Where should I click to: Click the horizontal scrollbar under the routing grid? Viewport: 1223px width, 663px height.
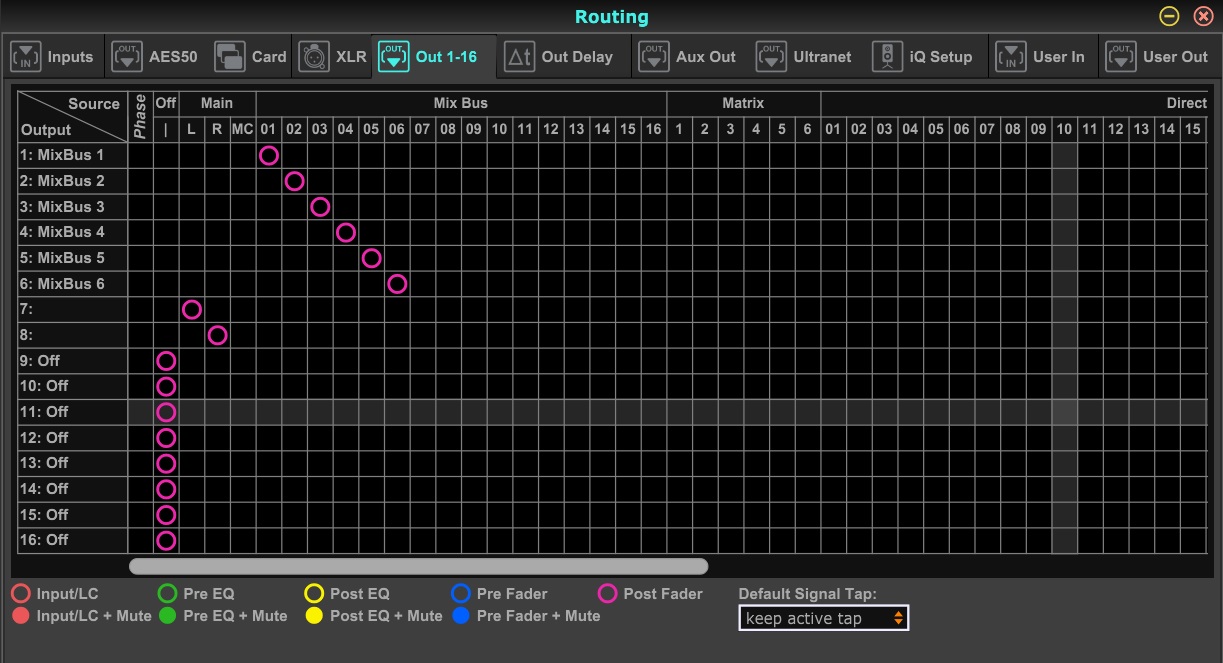(418, 566)
